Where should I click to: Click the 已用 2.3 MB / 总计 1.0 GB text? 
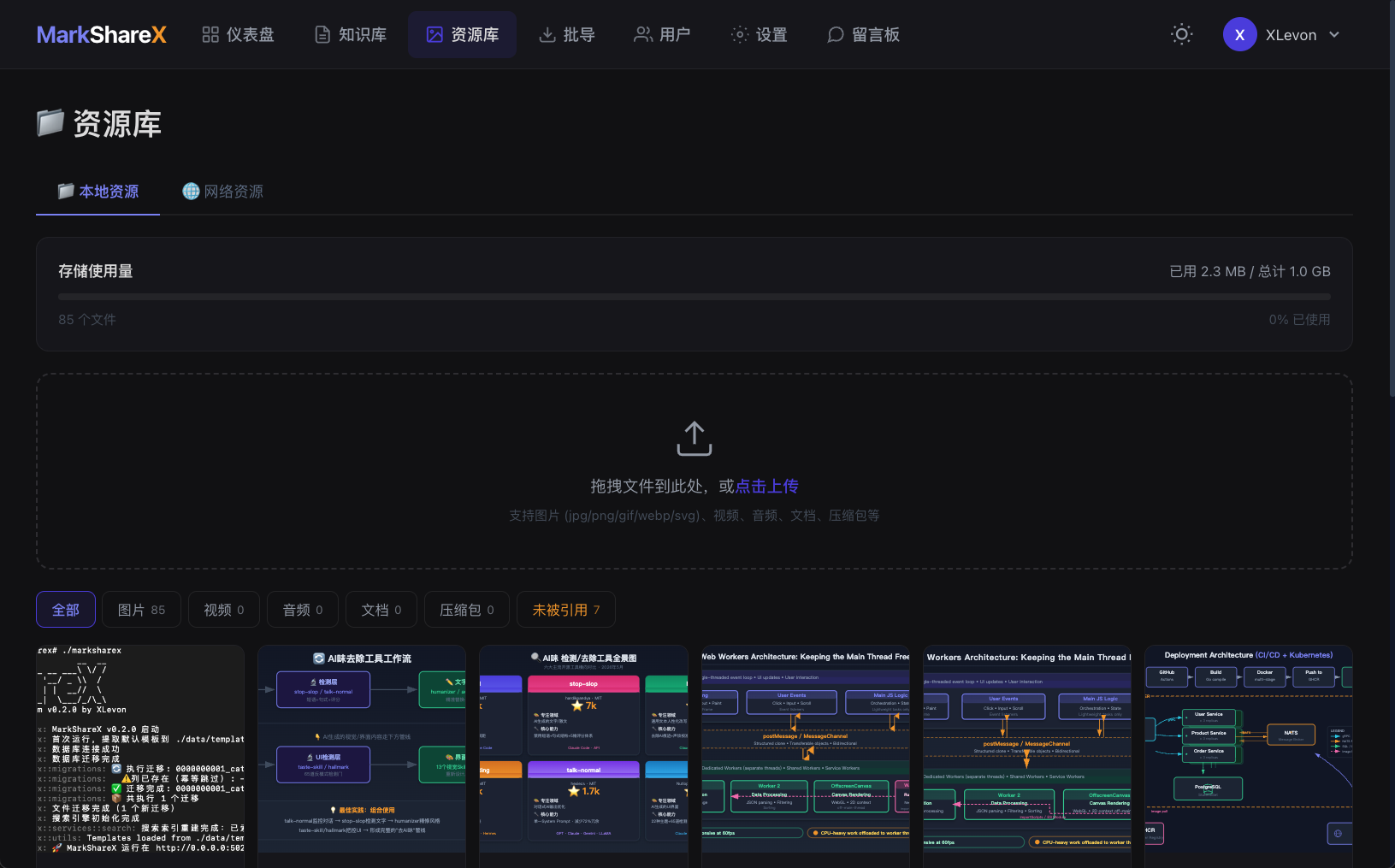[x=1250, y=271]
